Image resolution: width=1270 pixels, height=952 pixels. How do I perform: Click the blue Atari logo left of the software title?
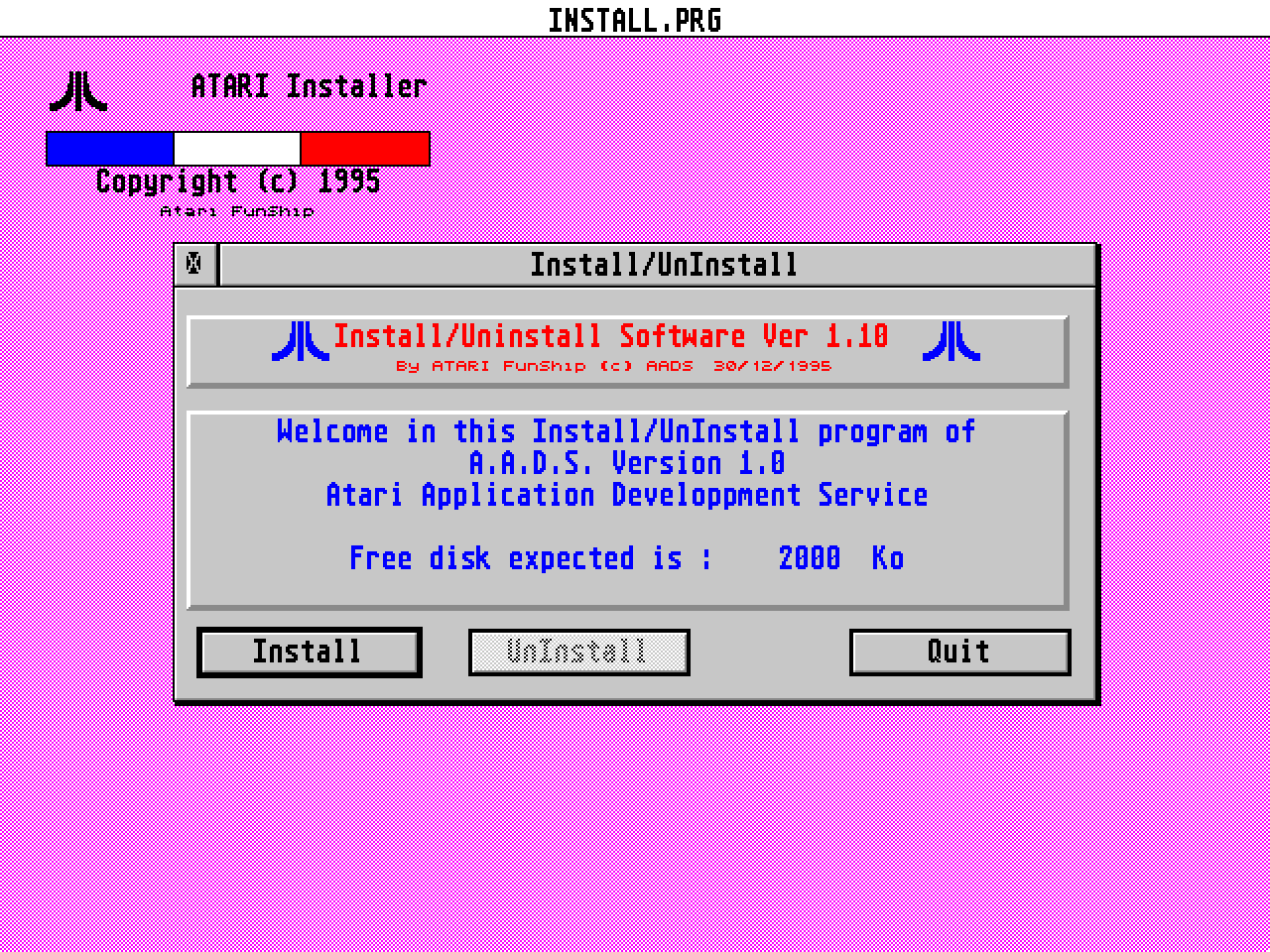(x=300, y=340)
